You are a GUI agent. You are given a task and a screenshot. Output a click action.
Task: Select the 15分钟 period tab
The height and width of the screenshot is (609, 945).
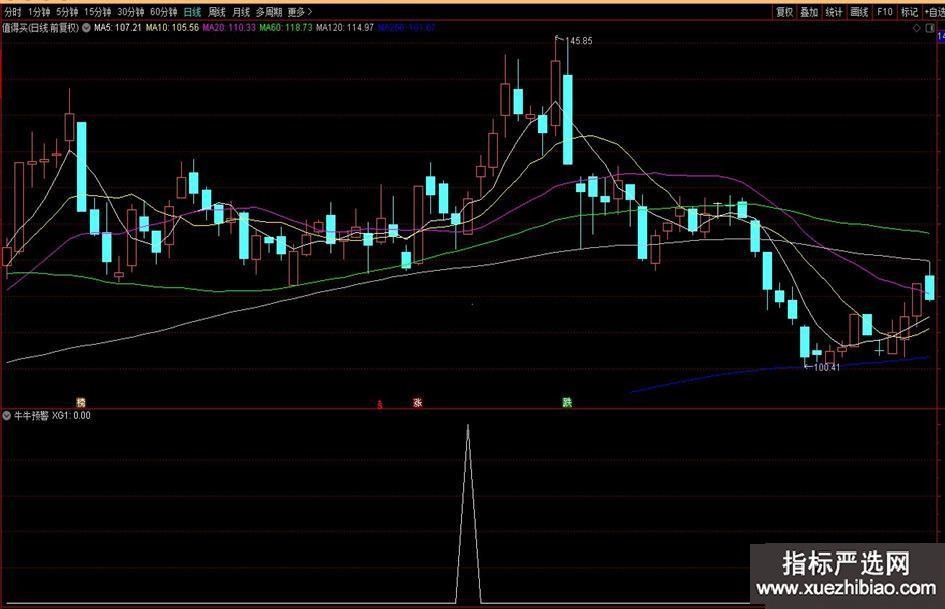click(x=98, y=12)
